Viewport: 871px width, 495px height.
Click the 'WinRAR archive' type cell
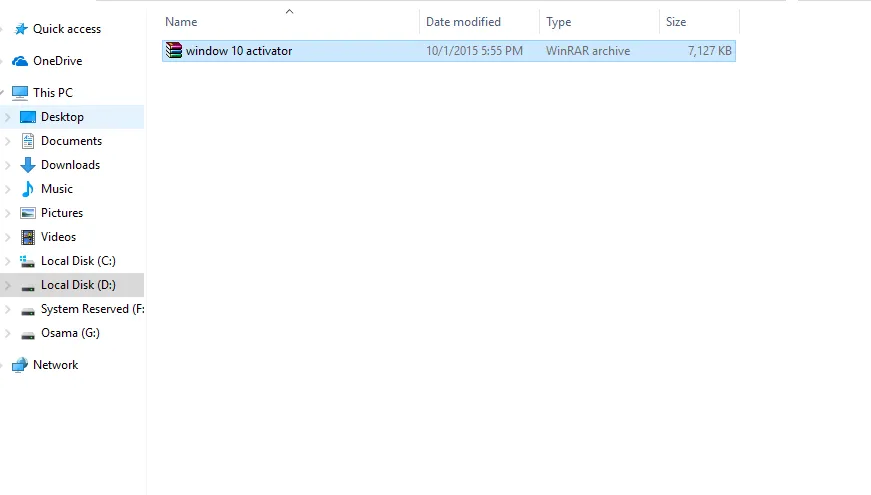(x=588, y=51)
